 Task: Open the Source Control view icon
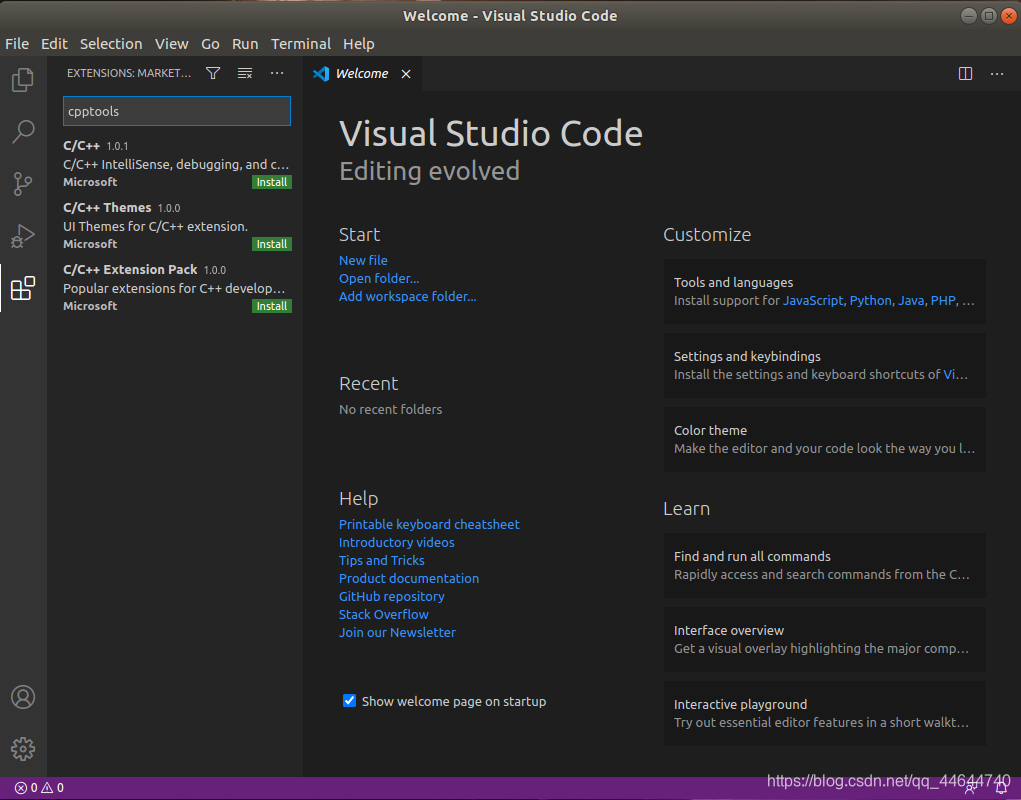pyautogui.click(x=23, y=184)
